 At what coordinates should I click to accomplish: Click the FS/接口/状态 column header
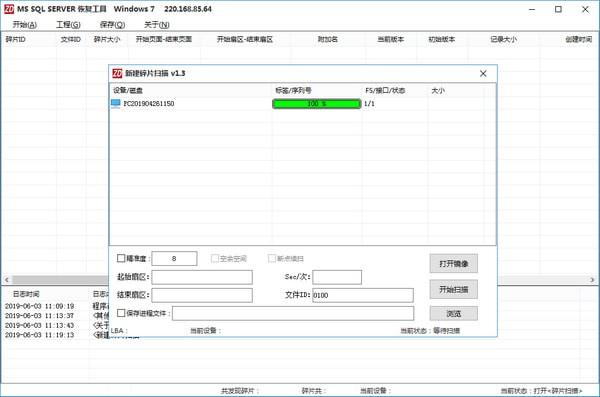pyautogui.click(x=385, y=90)
